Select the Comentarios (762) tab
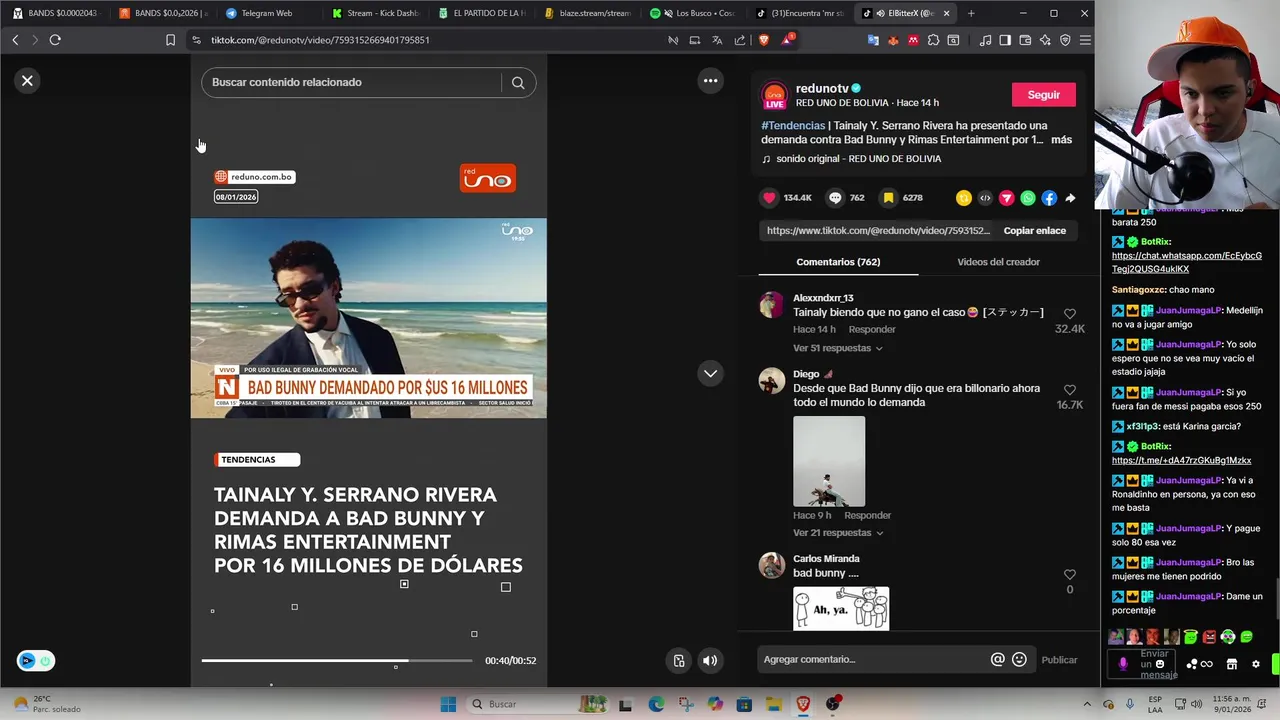 [838, 262]
